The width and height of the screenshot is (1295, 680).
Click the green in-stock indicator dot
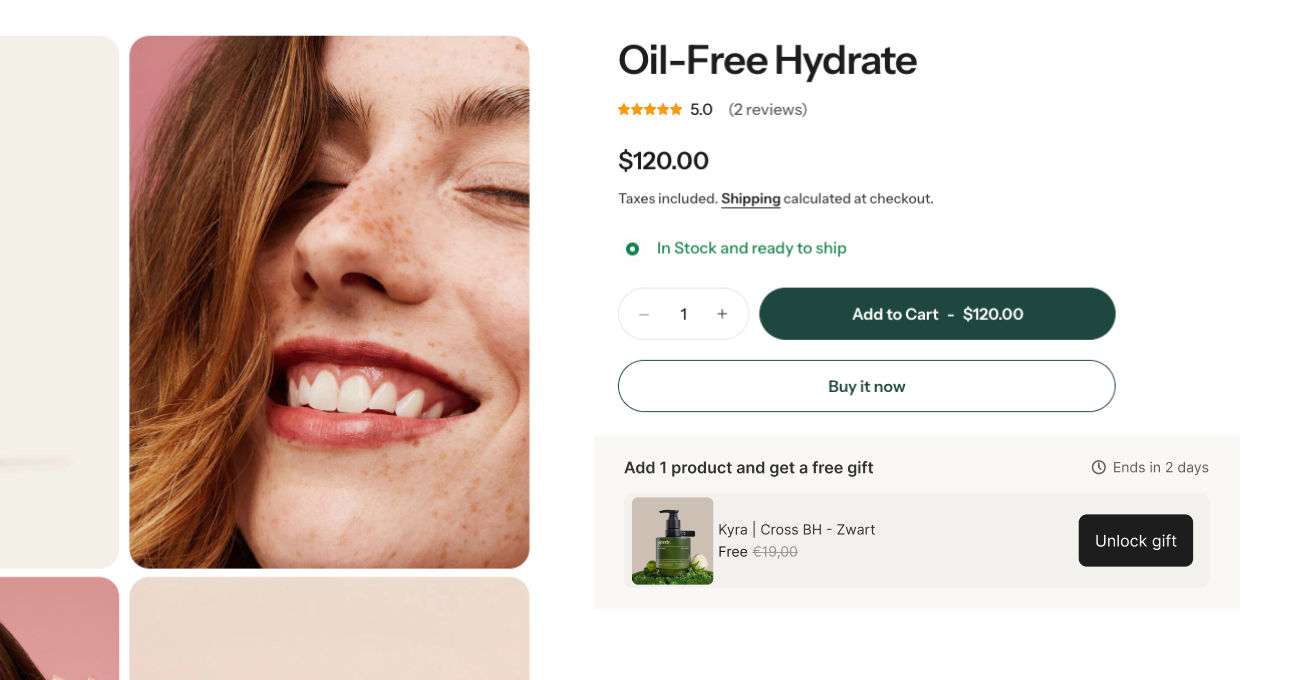coord(632,249)
